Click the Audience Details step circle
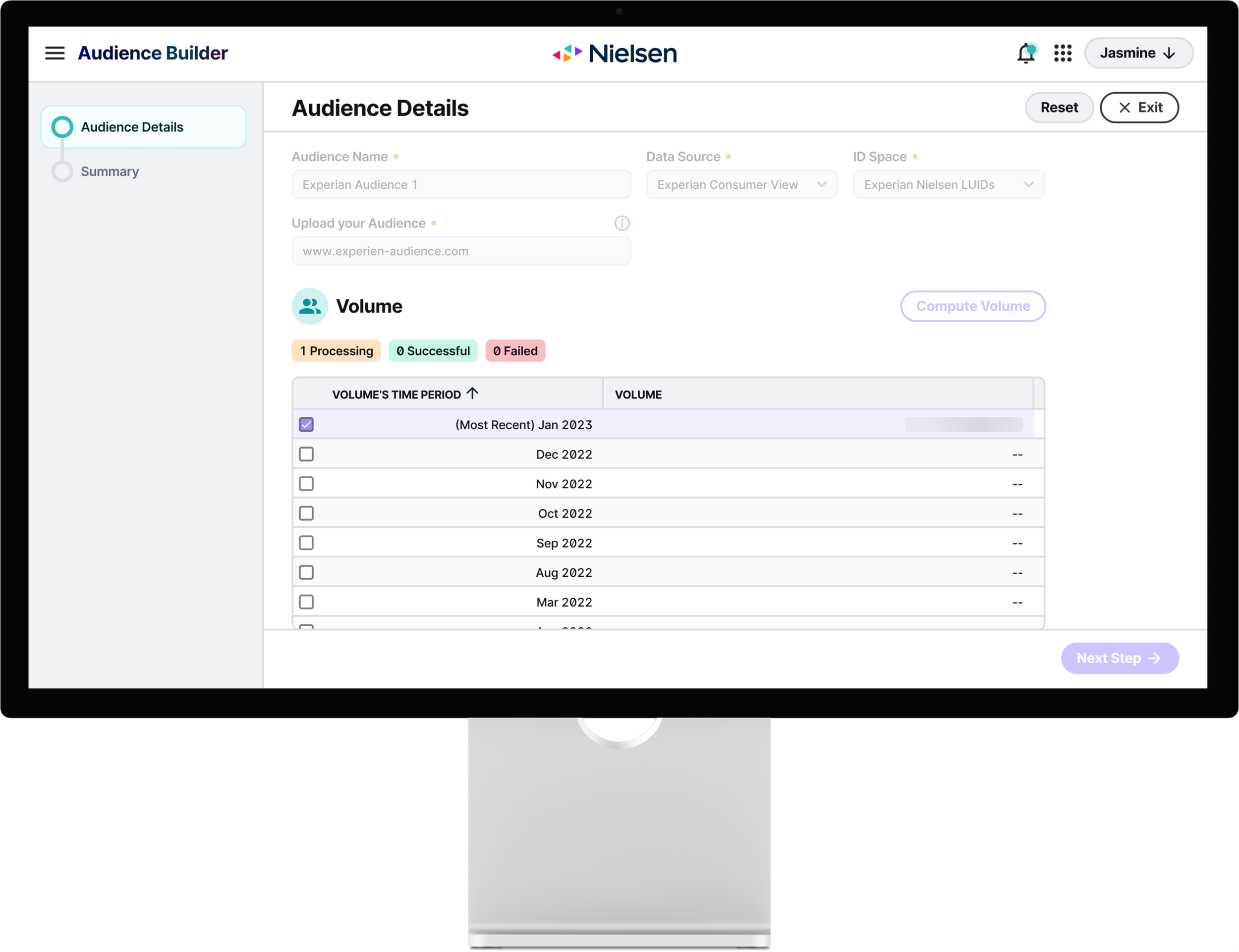 (x=62, y=127)
